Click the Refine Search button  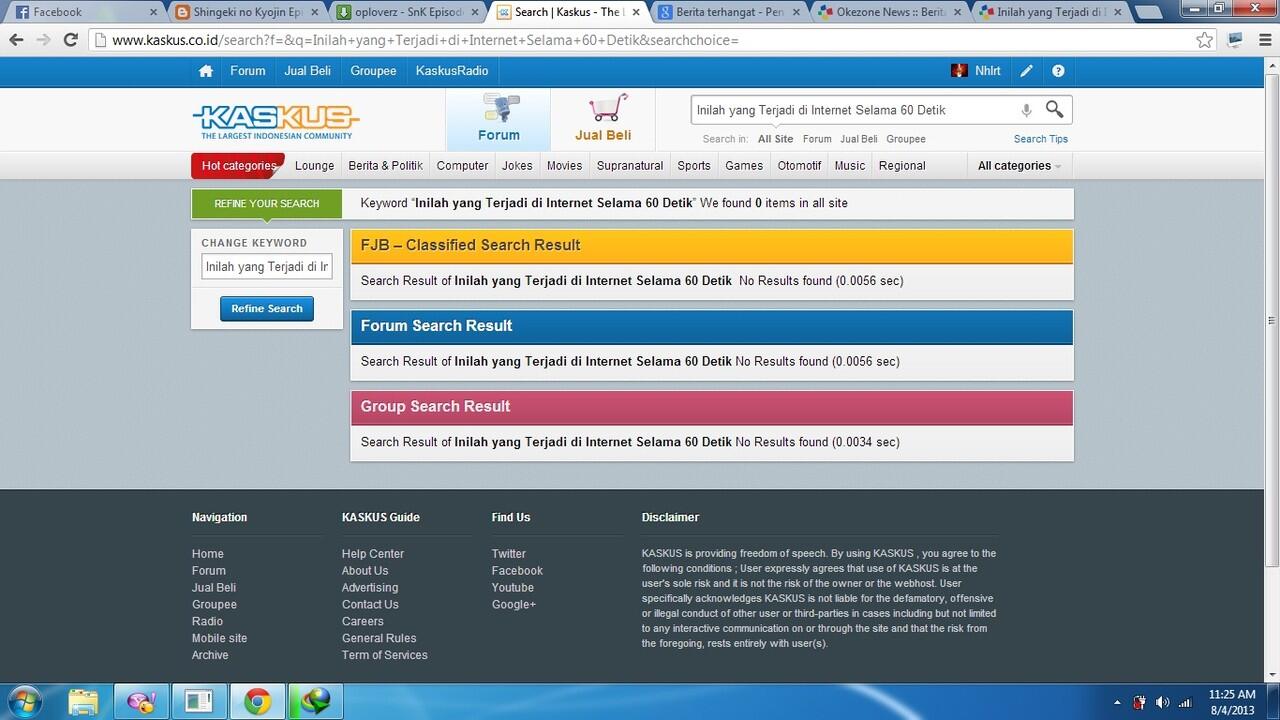coord(267,309)
